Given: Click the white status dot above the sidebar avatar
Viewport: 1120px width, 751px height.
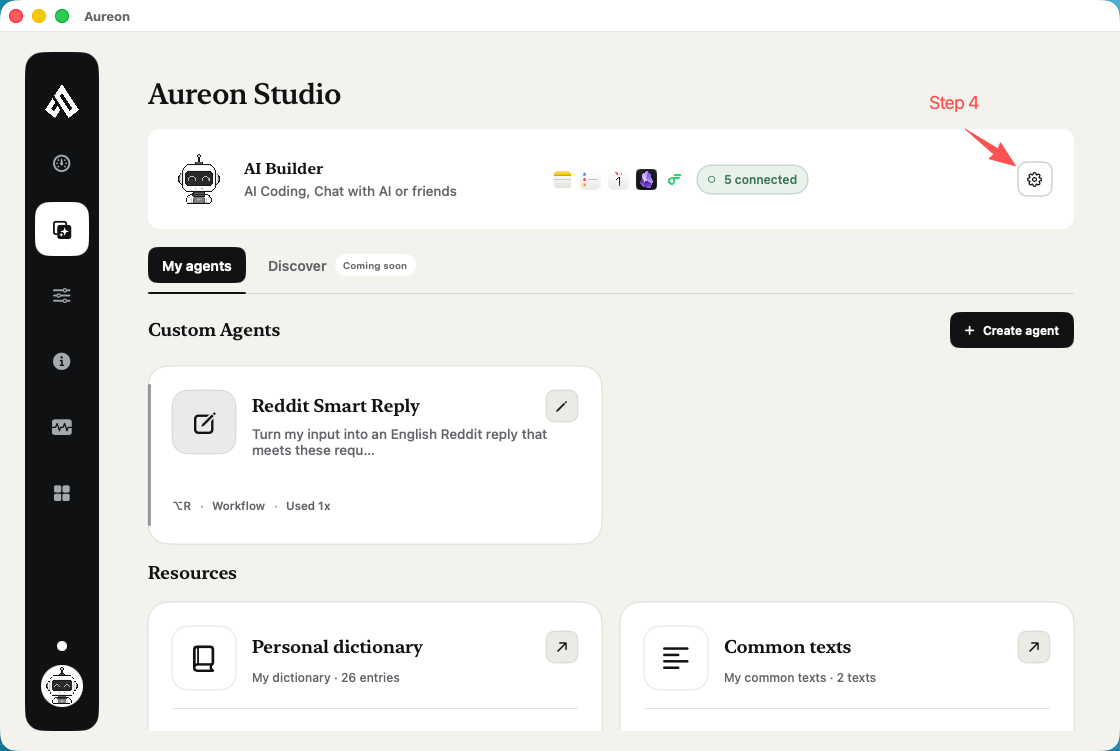Looking at the screenshot, I should (x=62, y=646).
